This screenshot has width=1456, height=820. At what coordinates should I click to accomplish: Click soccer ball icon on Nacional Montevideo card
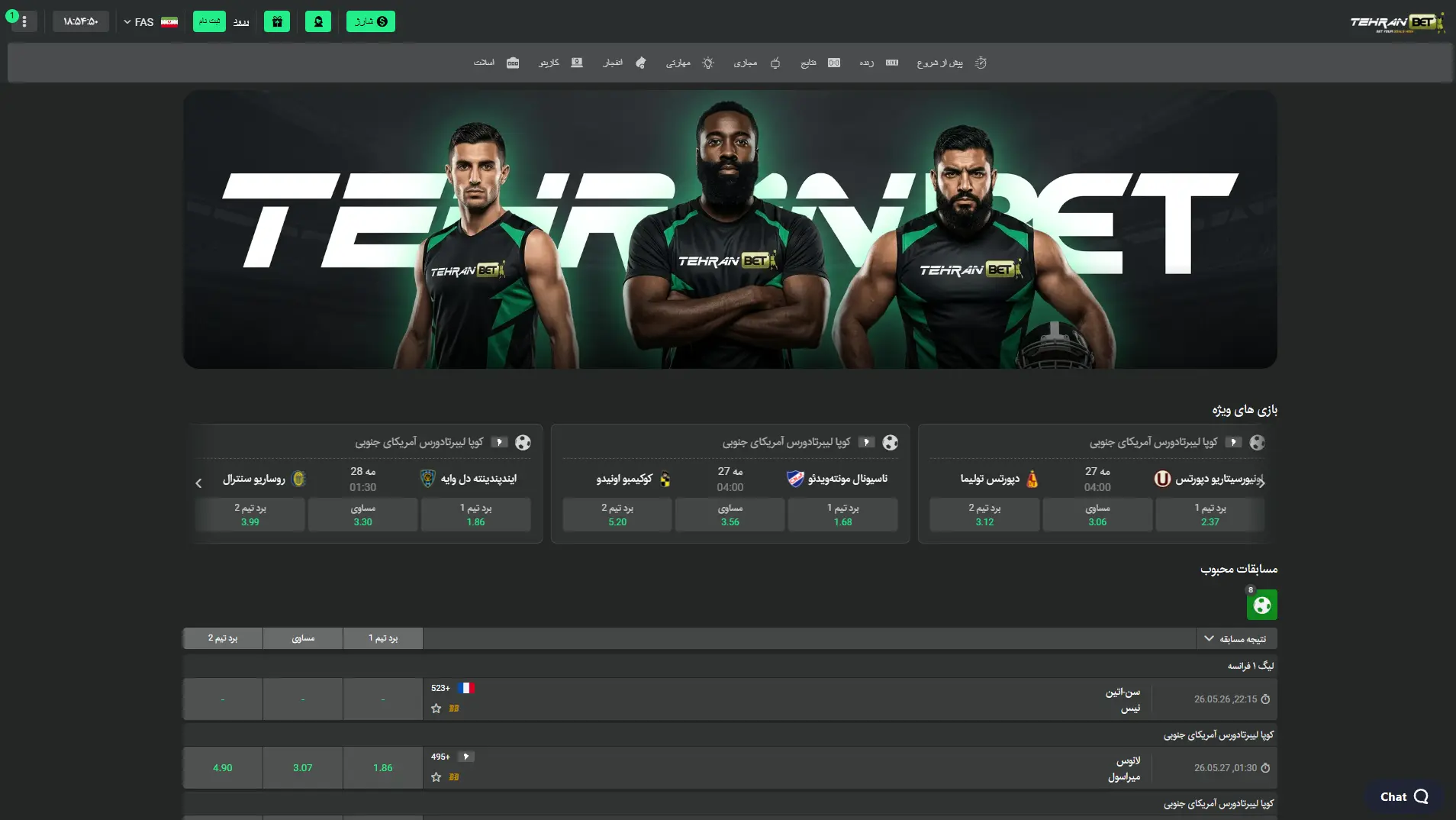[x=890, y=442]
